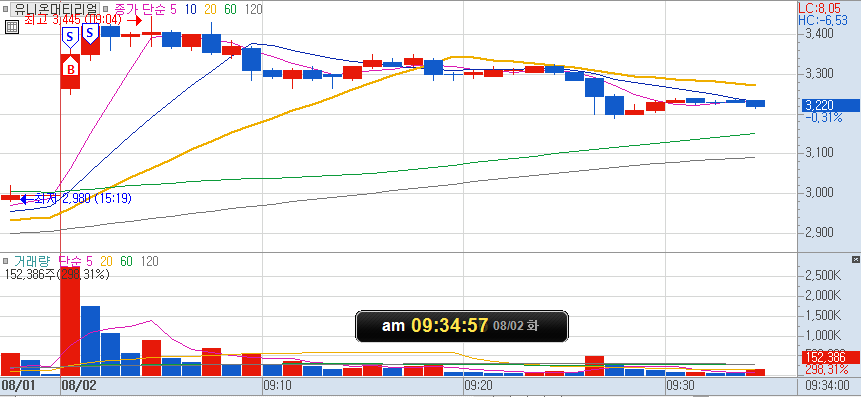Image resolution: width=861 pixels, height=397 pixels.
Task: Open the data table grid icon
Action: (x=12, y=27)
